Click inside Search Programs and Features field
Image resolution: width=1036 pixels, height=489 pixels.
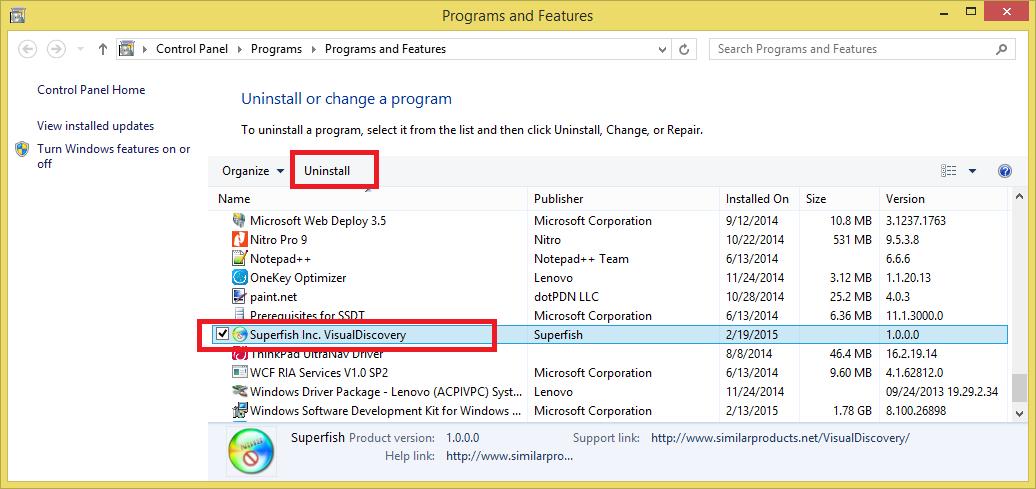click(851, 49)
